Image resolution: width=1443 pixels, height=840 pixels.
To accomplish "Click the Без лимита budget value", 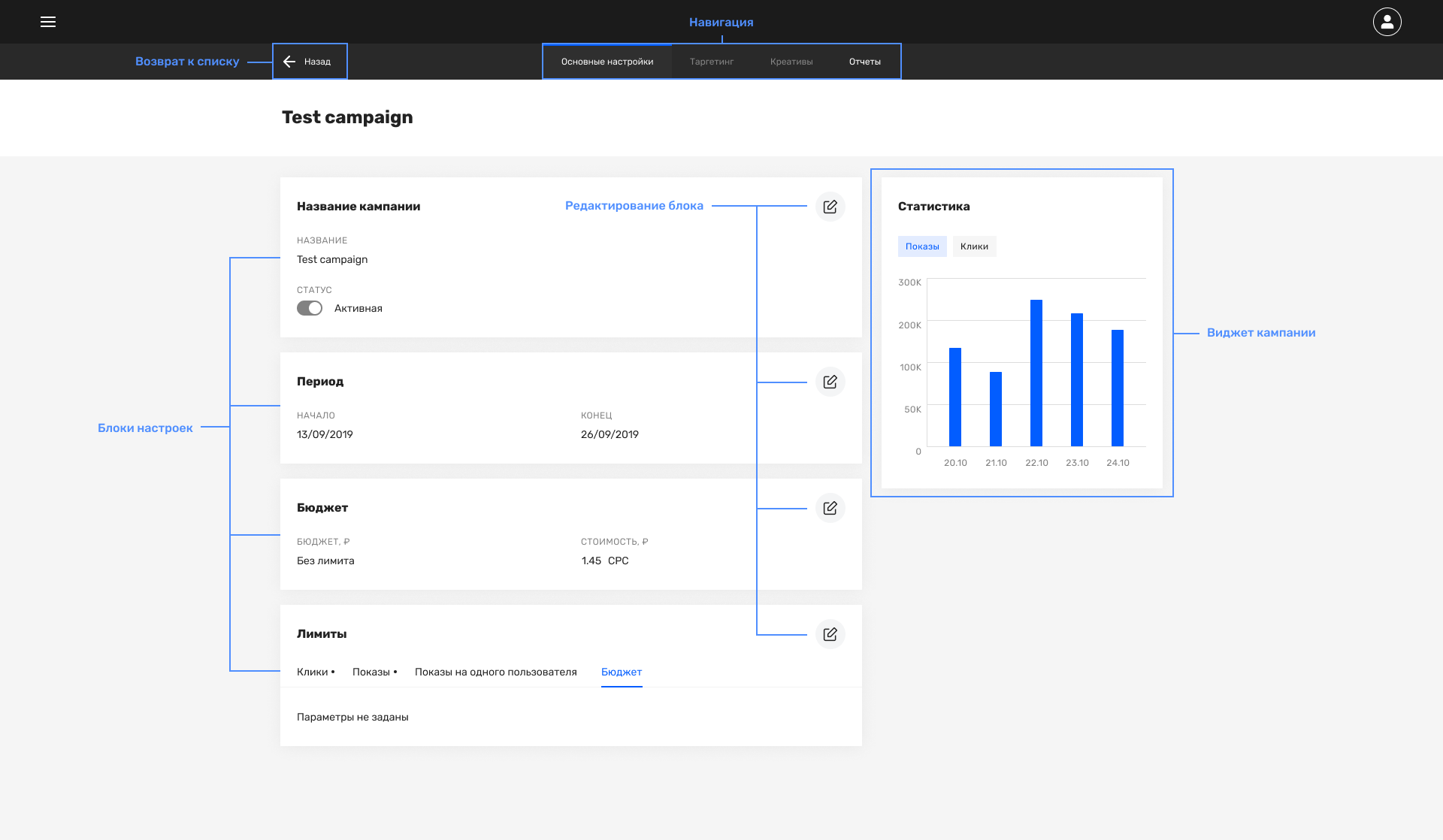I will click(325, 561).
